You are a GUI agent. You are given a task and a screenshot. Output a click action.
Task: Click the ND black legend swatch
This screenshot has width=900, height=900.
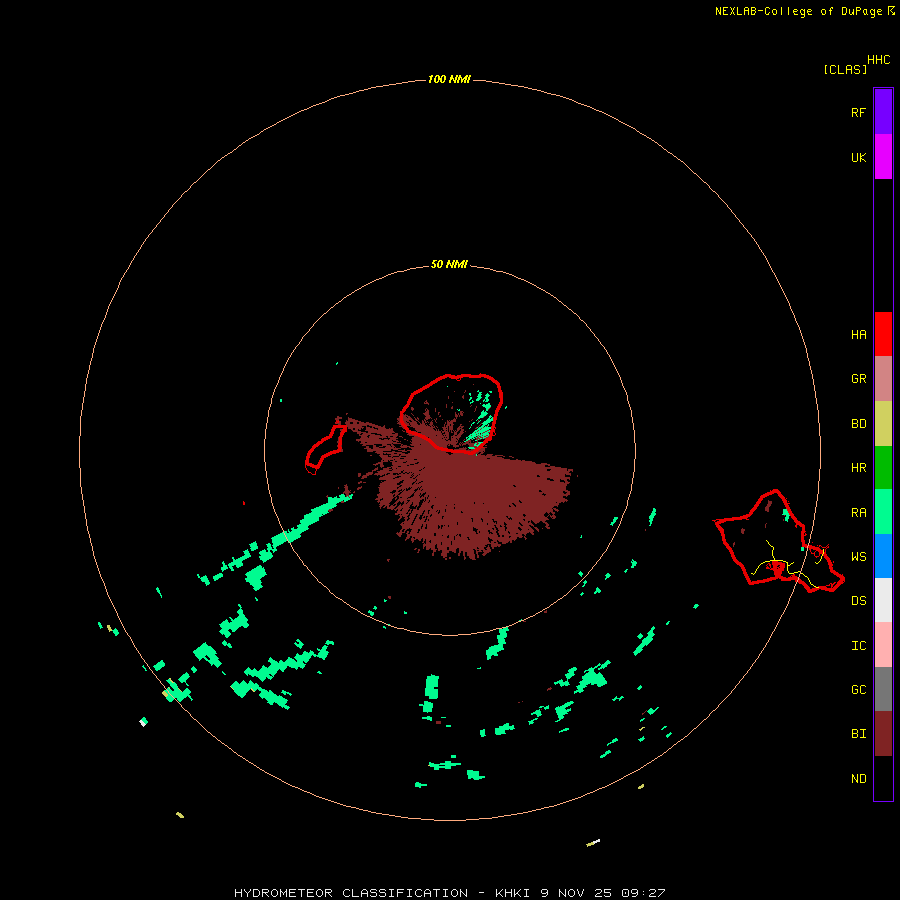pyautogui.click(x=883, y=778)
